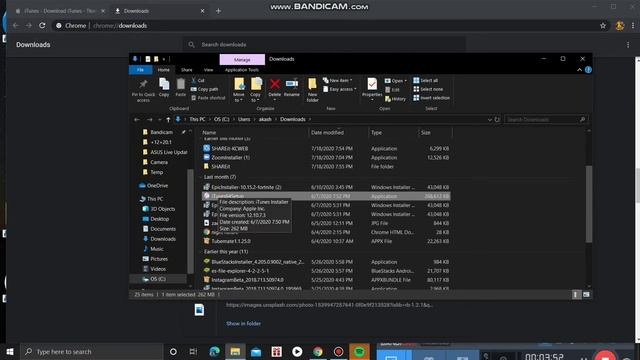The image size is (640, 360).
Task: Open Mail app from taskbar
Action: (256, 351)
